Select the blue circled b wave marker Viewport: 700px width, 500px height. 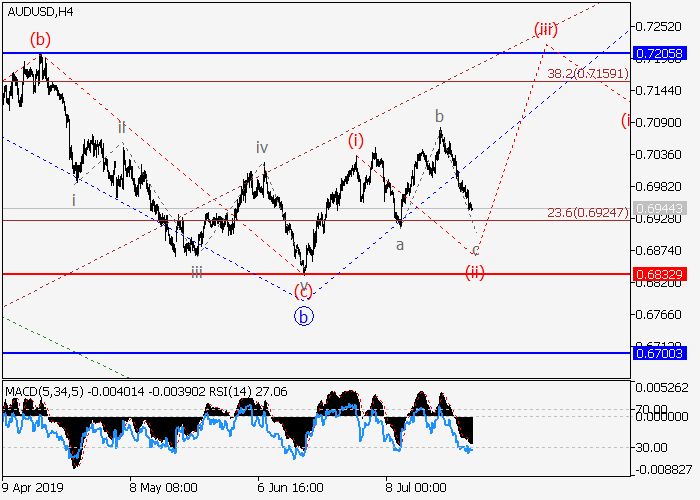coord(304,317)
